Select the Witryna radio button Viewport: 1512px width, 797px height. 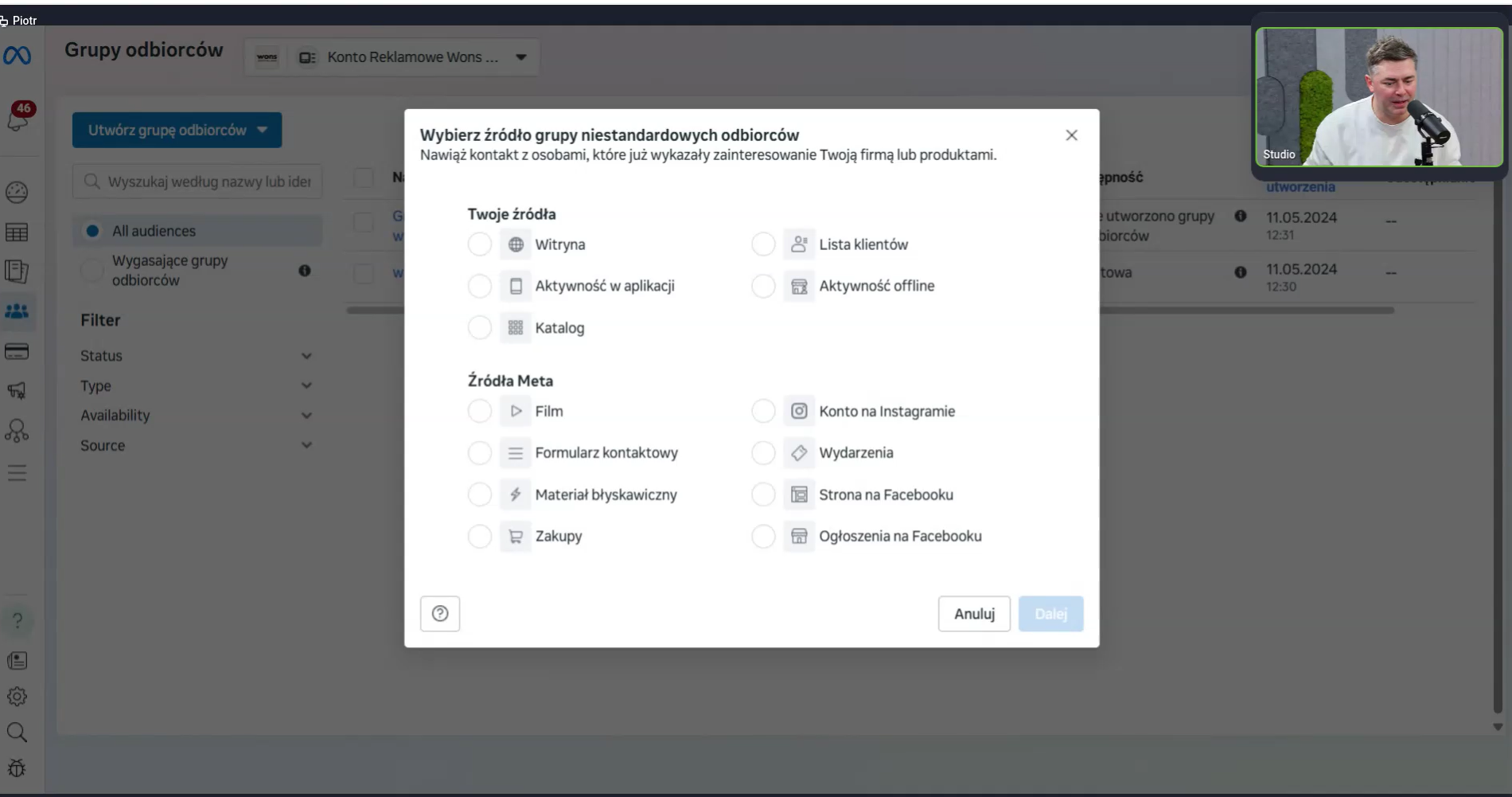tap(480, 244)
